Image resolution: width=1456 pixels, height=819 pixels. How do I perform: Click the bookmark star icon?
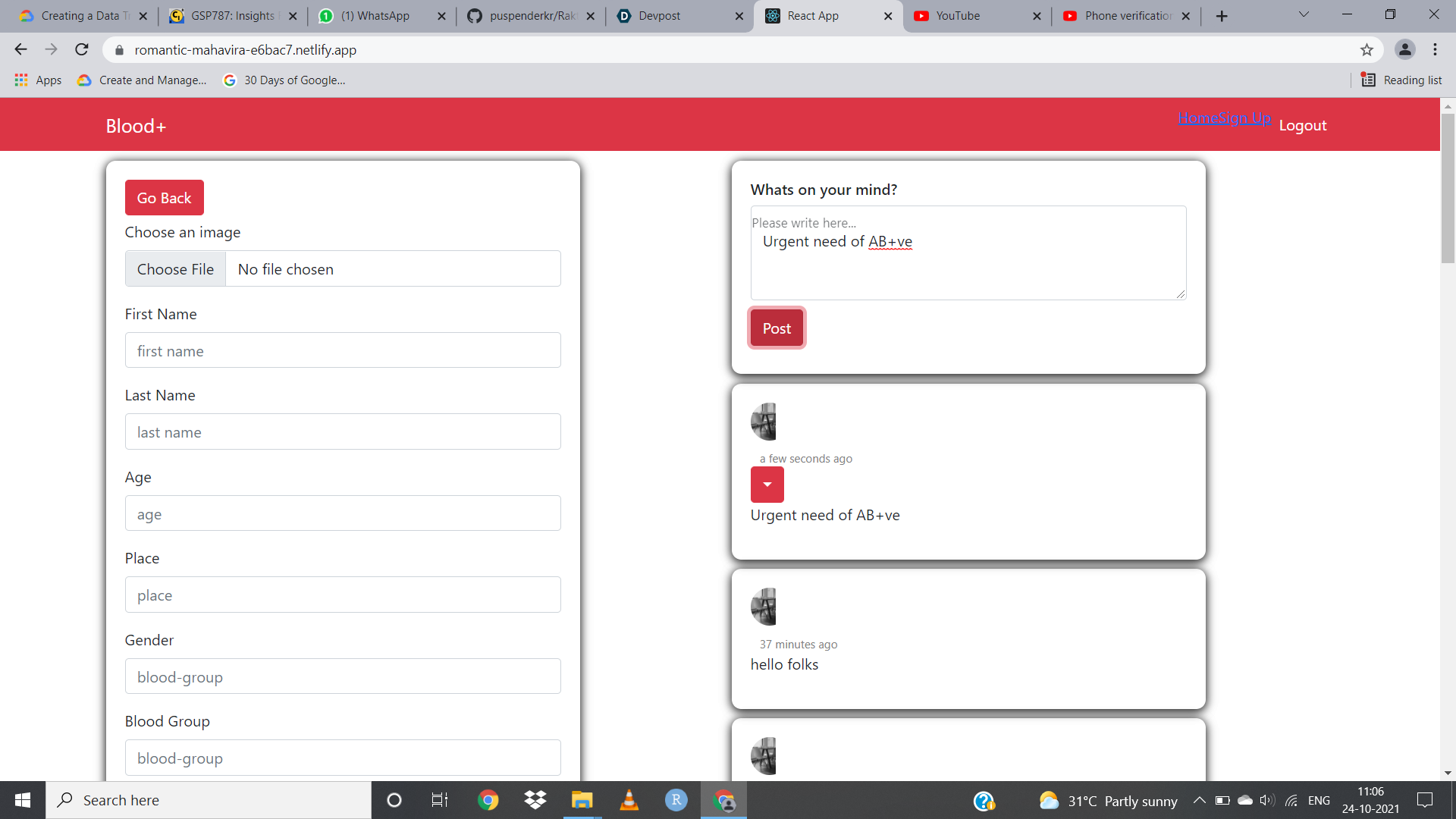tap(1367, 50)
